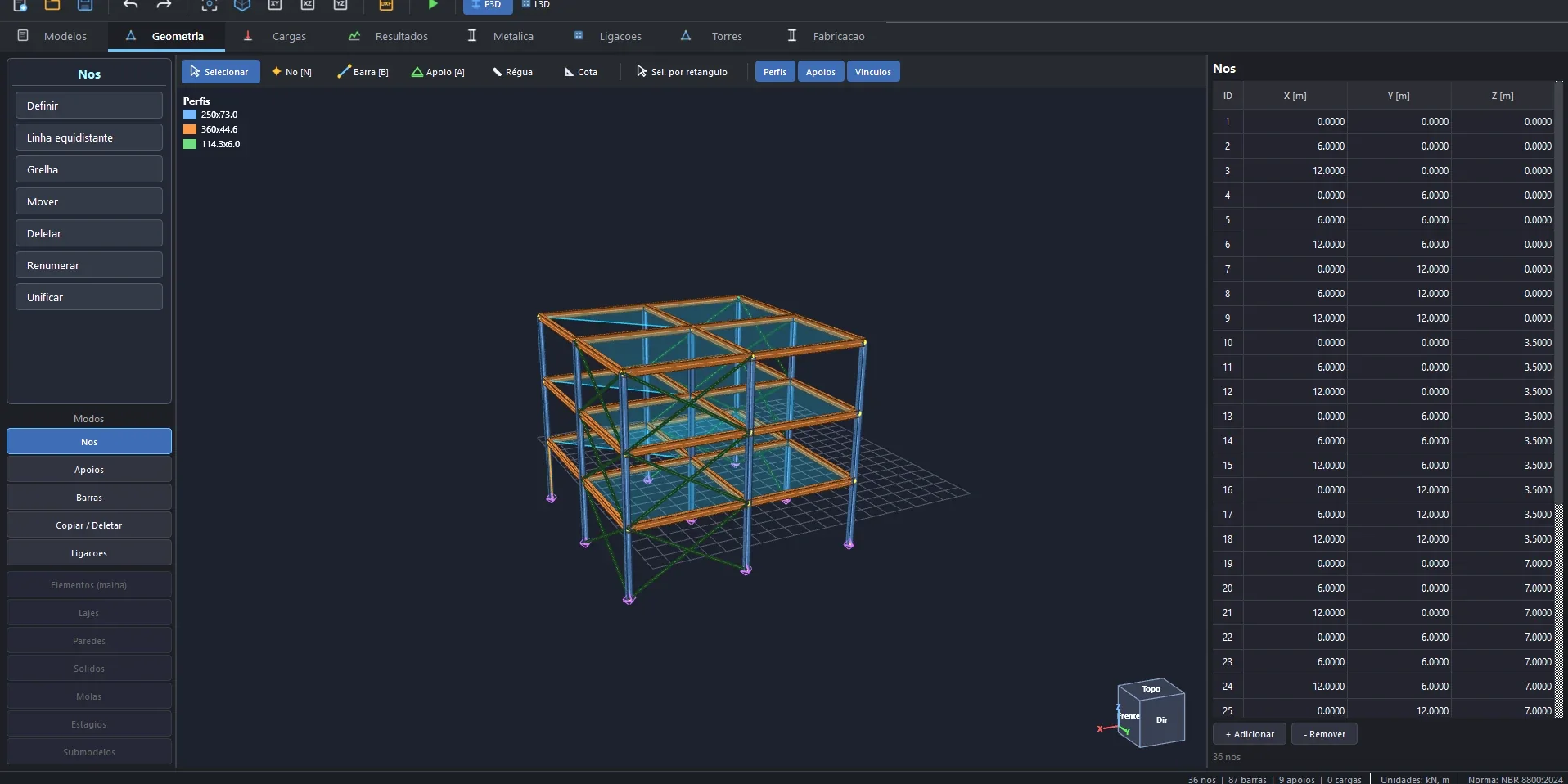Viewport: 1568px width, 784px height.
Task: Click the 87 barras status bar count
Action: pos(1247,779)
